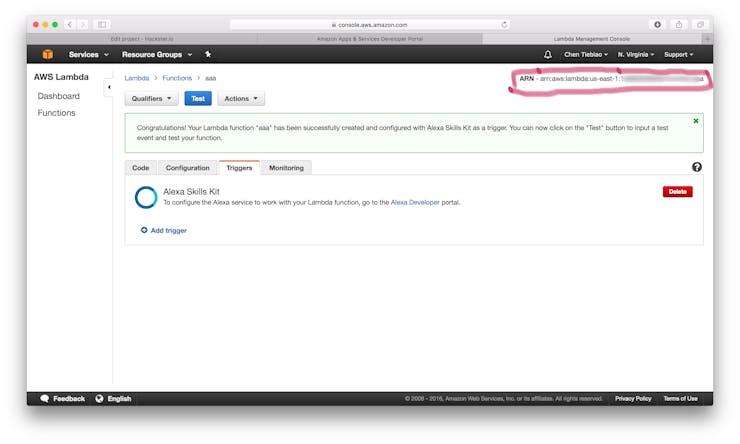Click Add trigger
Screen dimensions: 740x444
(x=164, y=230)
